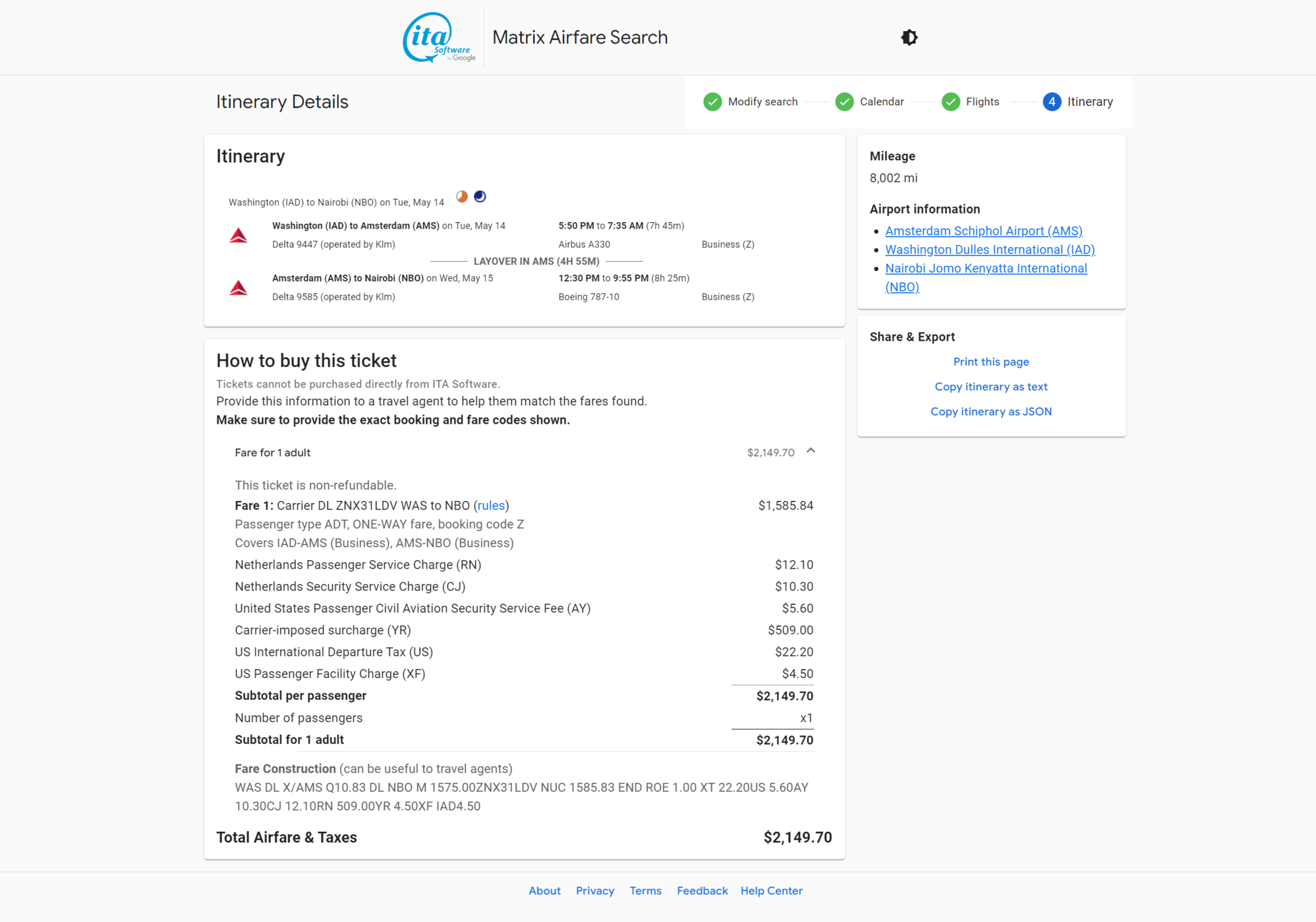1316x922 pixels.
Task: Go back to the Flights step
Action: 982,101
